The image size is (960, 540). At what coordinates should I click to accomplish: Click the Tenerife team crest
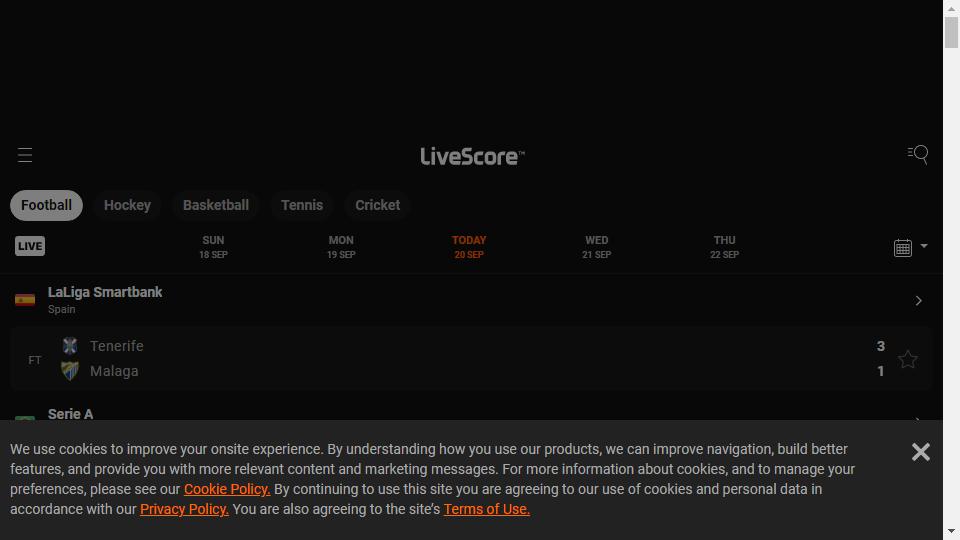pyautogui.click(x=70, y=346)
